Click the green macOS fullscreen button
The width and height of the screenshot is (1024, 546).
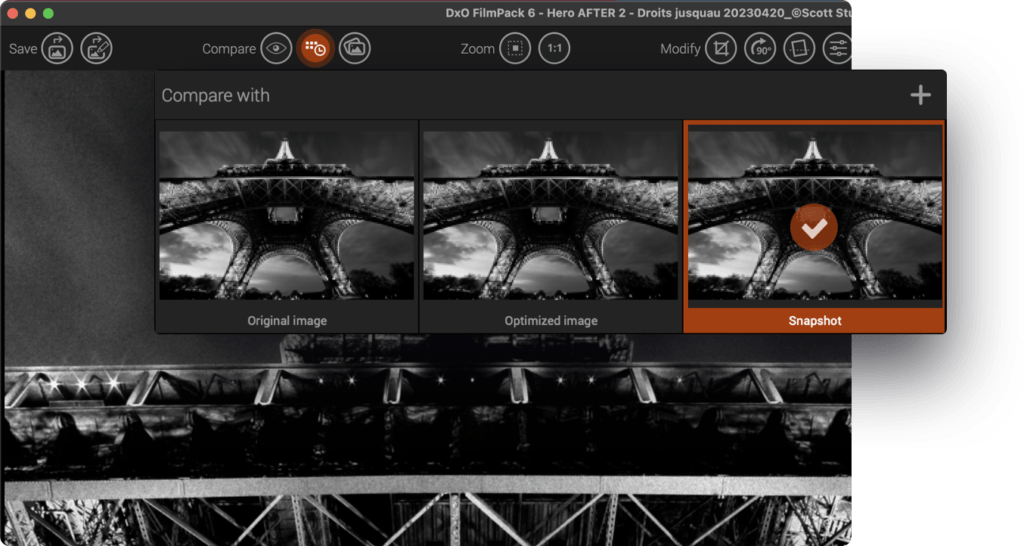tap(49, 14)
